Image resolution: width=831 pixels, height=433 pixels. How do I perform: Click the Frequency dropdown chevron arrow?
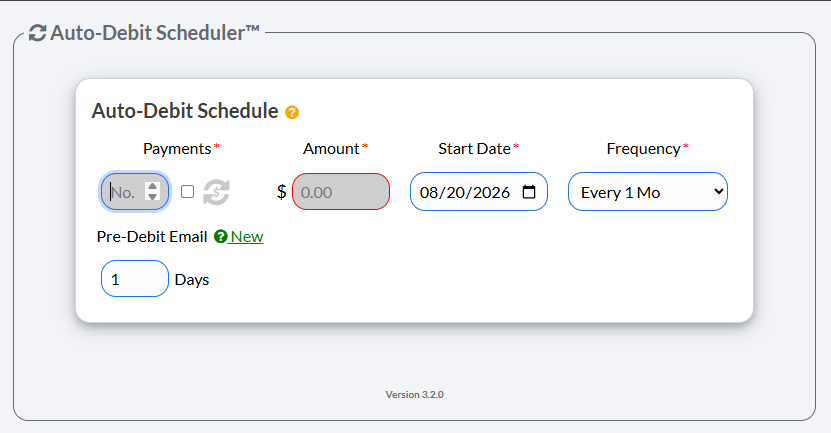point(718,191)
